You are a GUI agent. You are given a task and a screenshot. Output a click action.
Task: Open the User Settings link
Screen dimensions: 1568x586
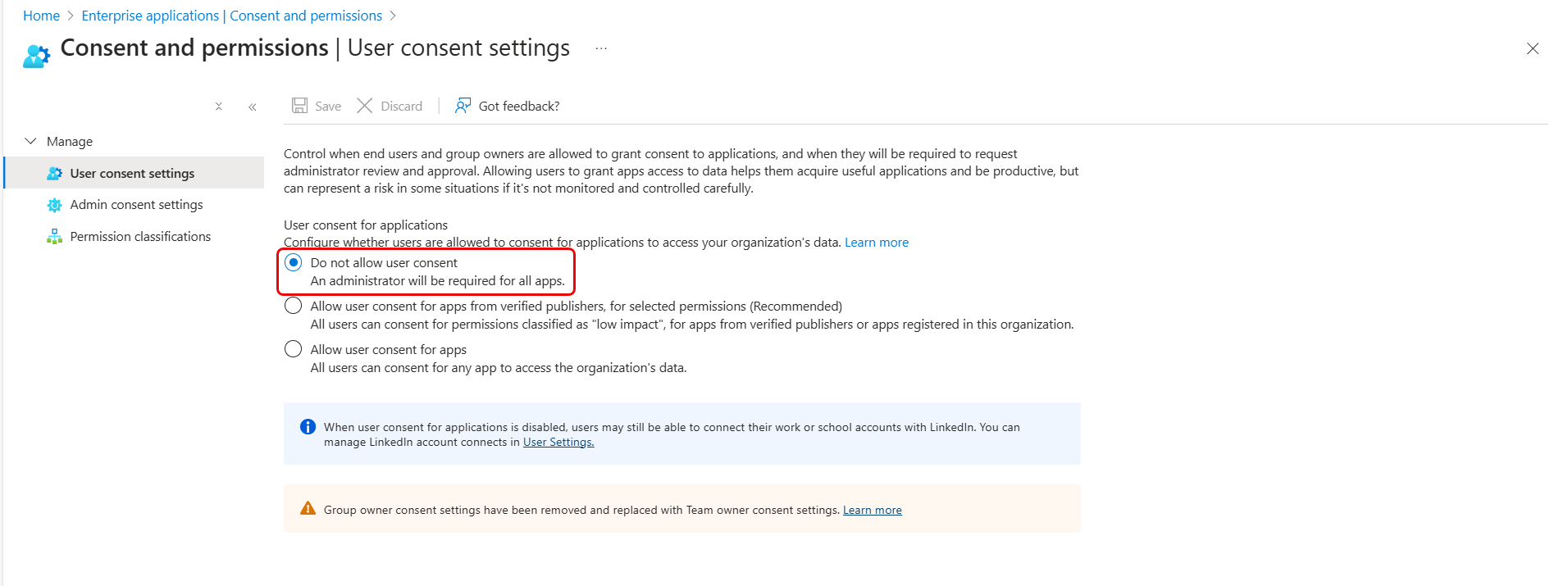(558, 442)
